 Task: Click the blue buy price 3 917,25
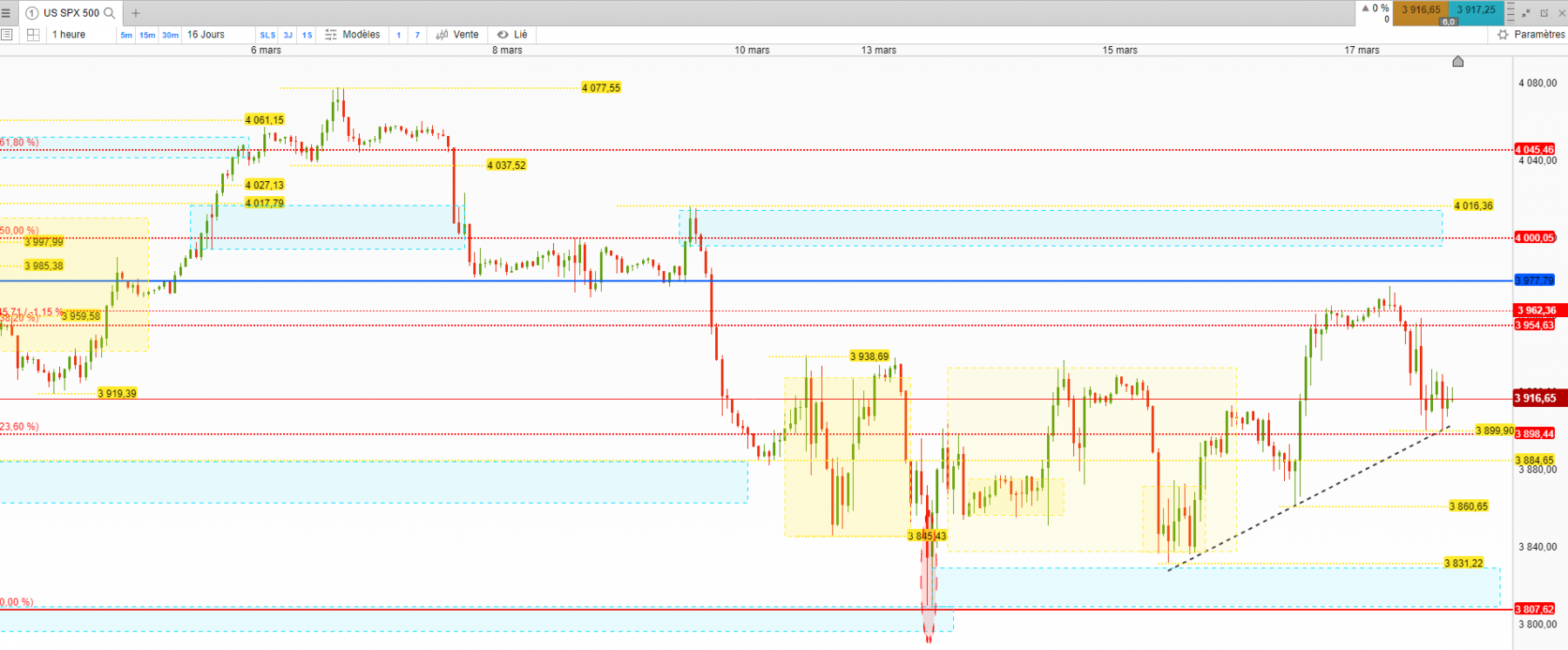tap(1477, 10)
